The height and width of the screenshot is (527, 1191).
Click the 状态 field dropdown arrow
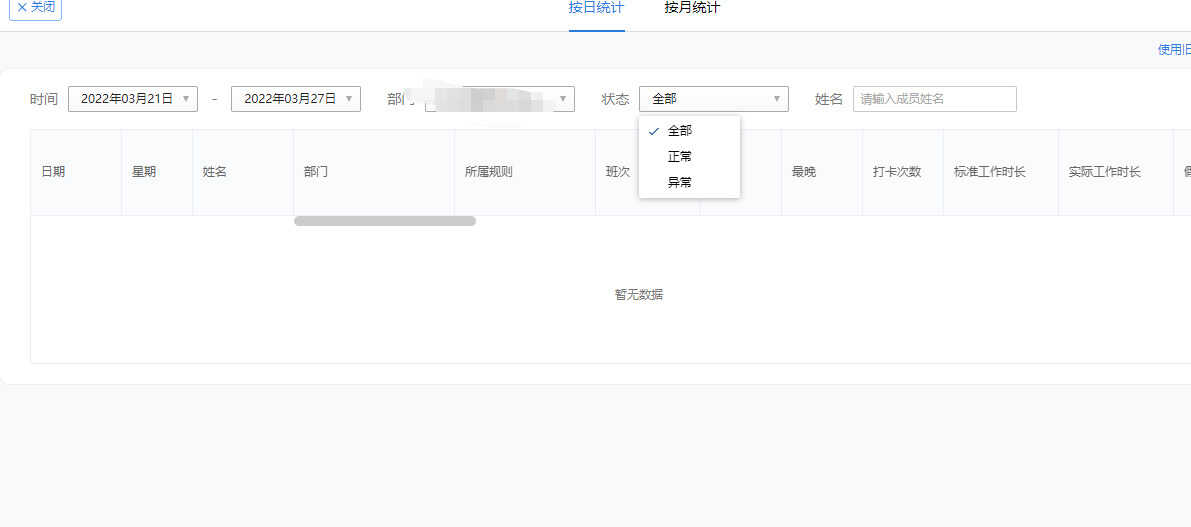click(776, 99)
